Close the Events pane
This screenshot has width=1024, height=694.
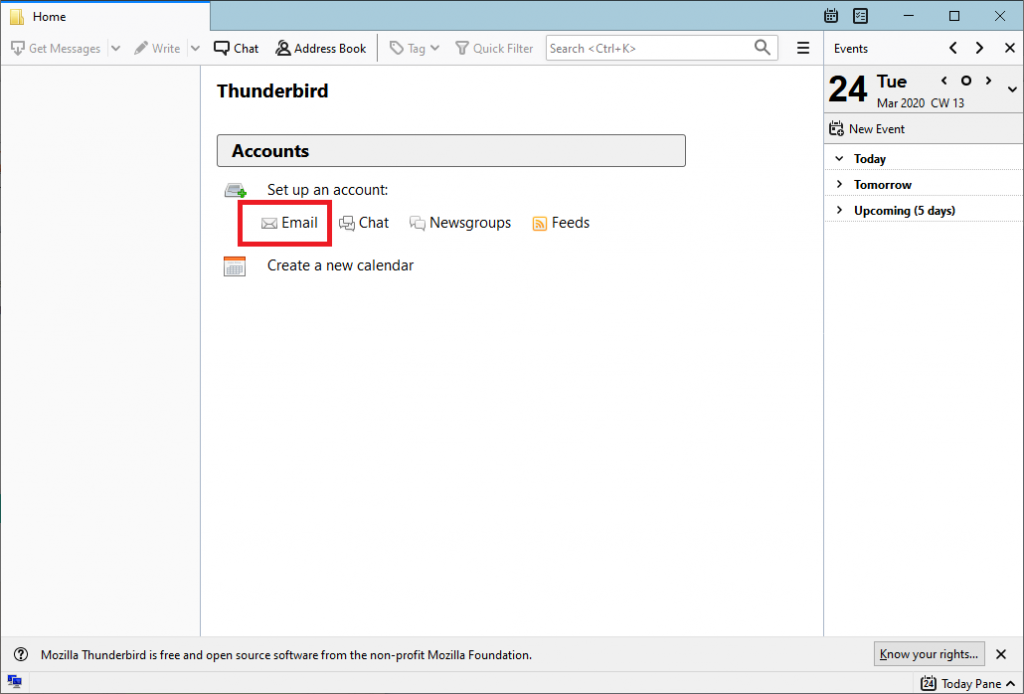click(x=1010, y=48)
